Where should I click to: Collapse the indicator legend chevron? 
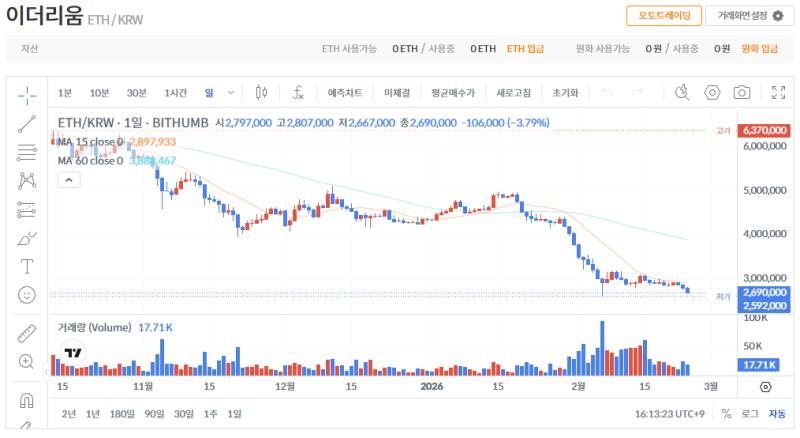coord(69,180)
